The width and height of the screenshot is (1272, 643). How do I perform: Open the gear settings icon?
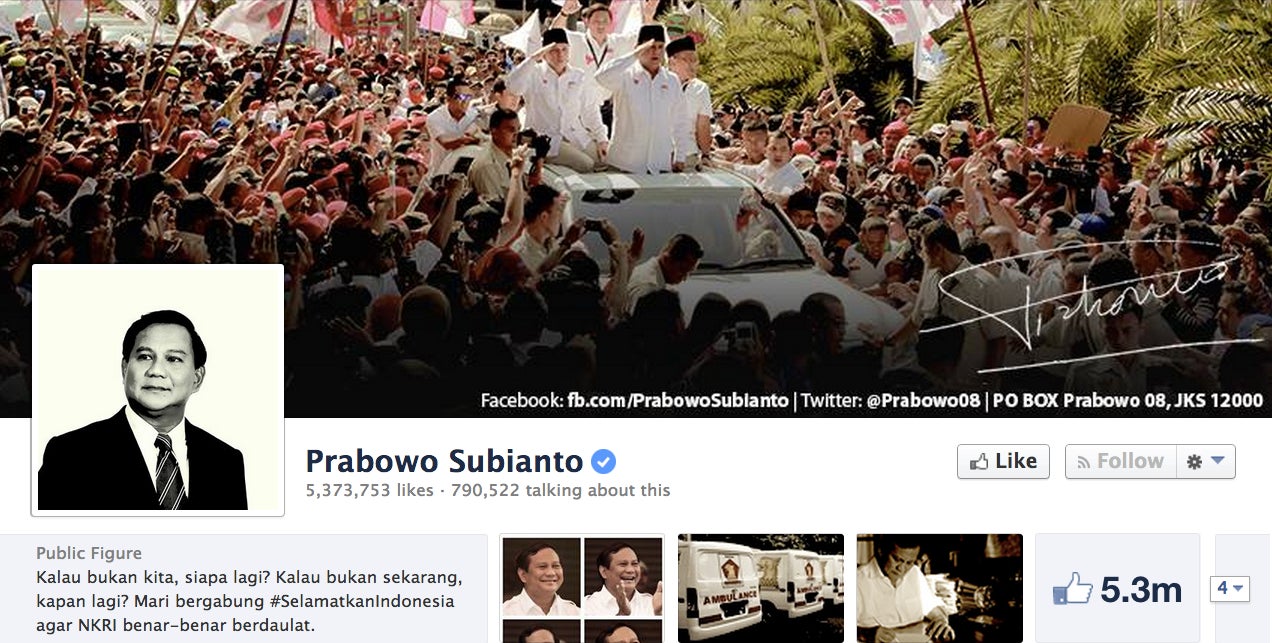[1194, 462]
